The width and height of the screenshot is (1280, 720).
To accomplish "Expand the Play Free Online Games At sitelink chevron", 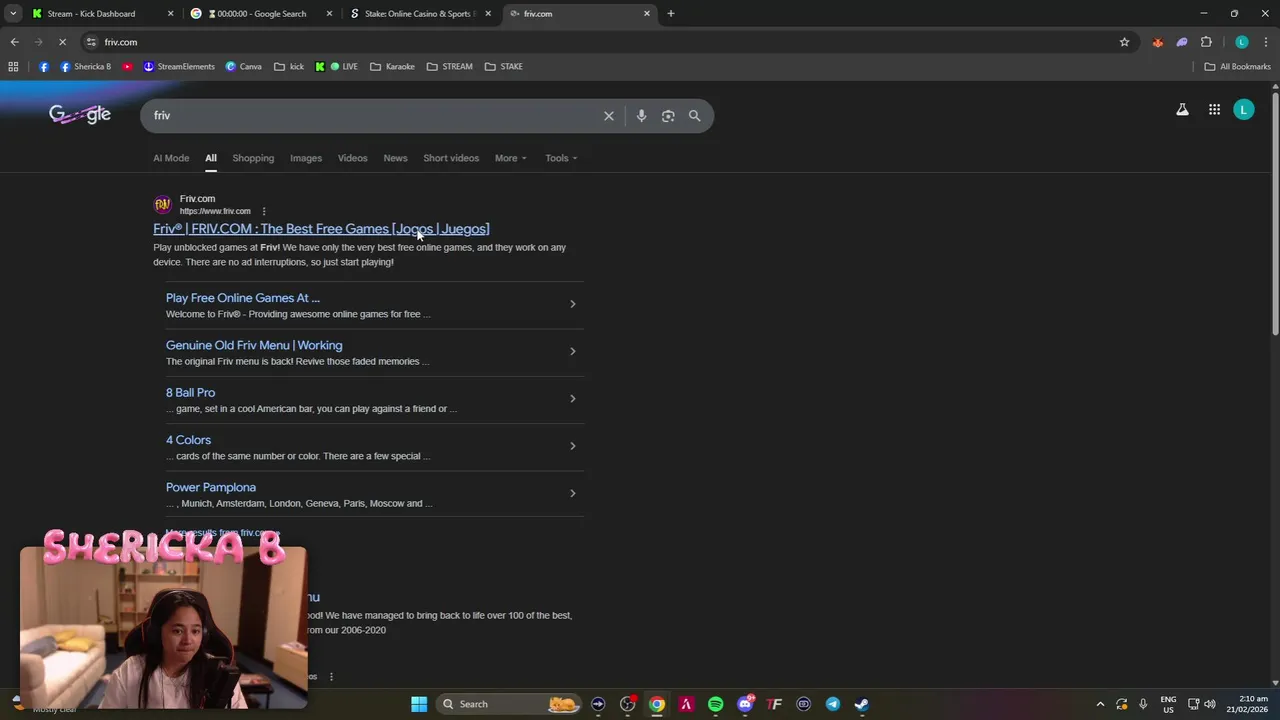I will point(572,304).
